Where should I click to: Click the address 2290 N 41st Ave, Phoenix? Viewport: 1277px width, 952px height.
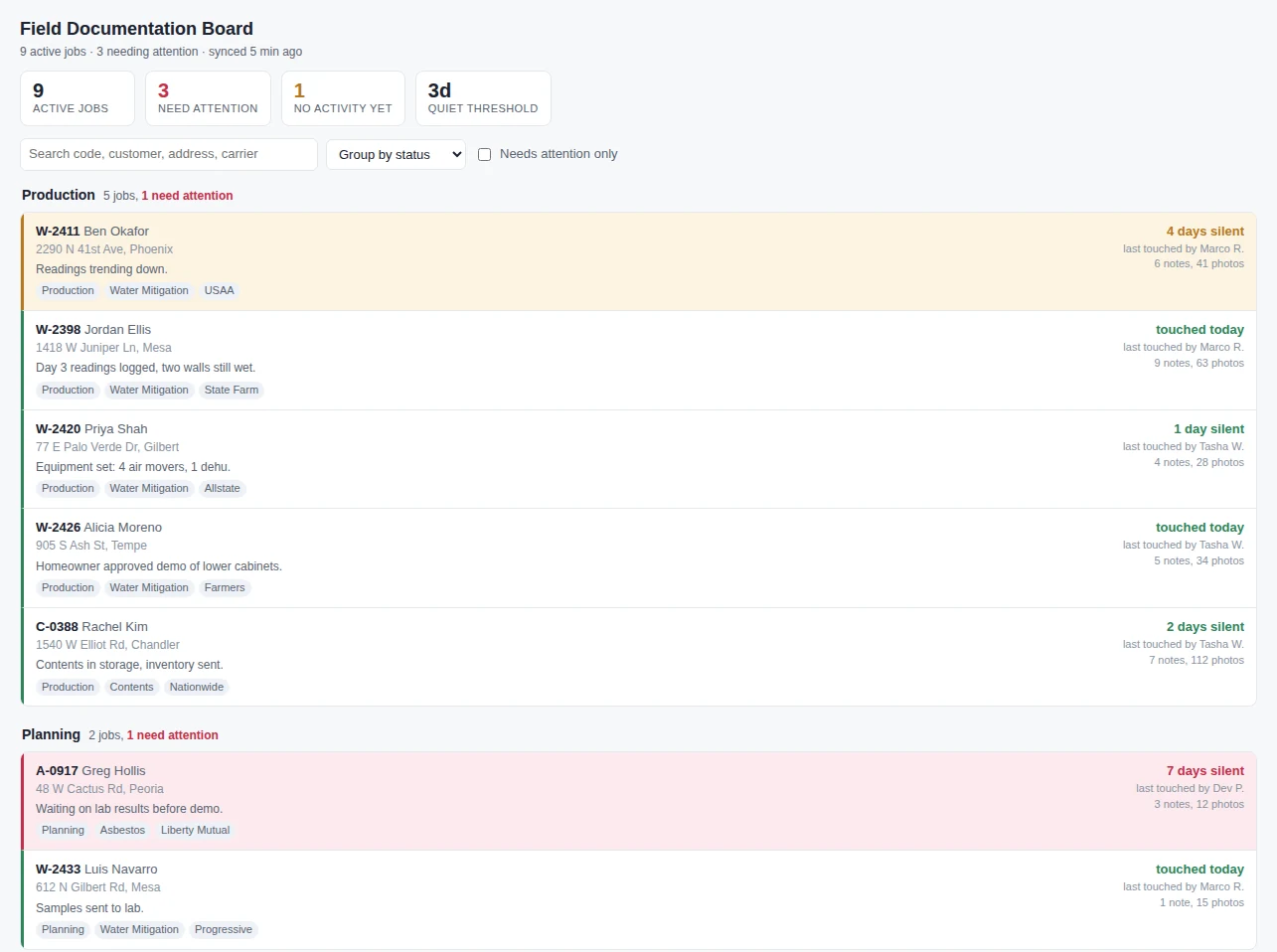coord(104,249)
